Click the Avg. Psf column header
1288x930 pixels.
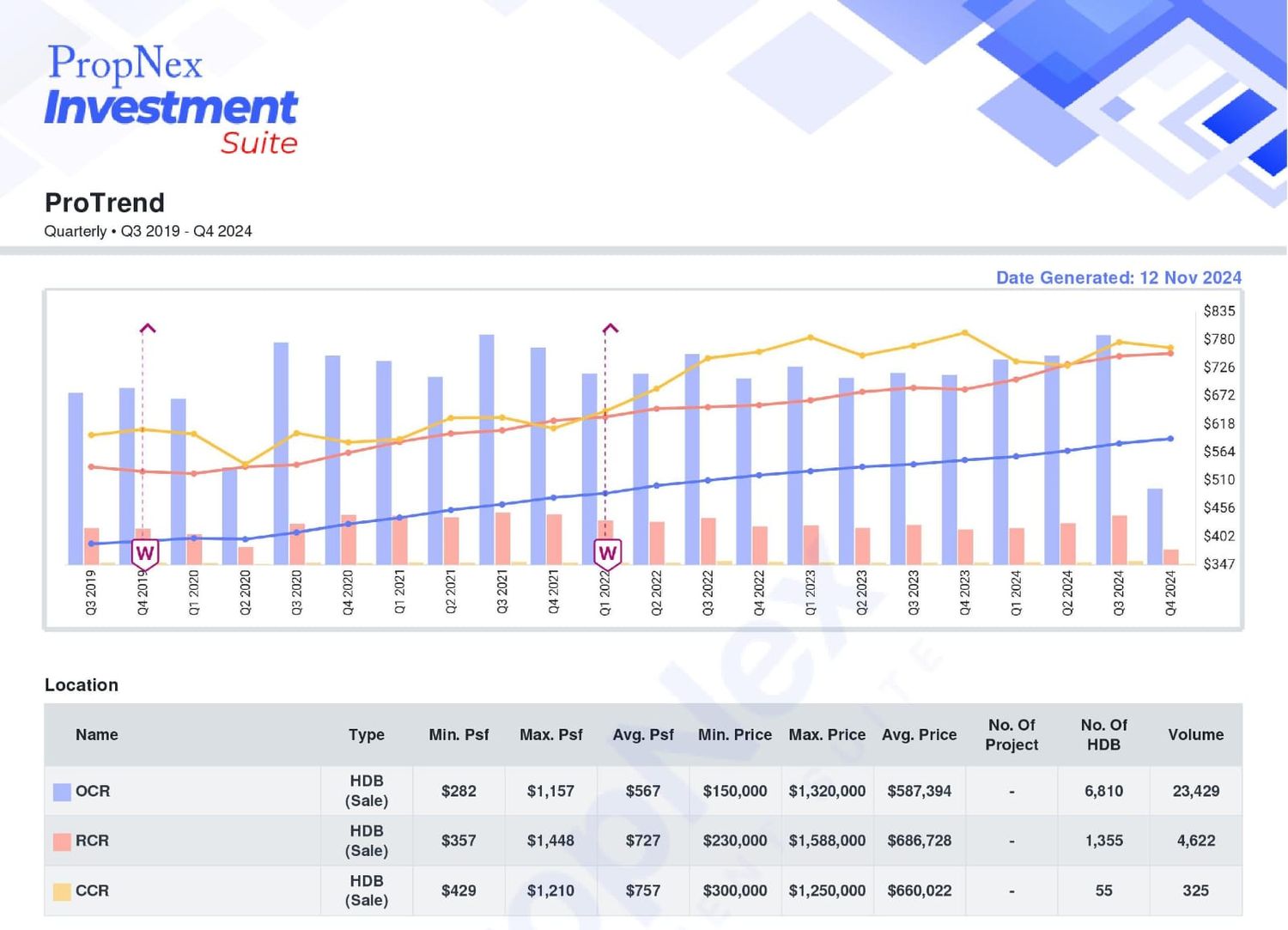pos(643,735)
